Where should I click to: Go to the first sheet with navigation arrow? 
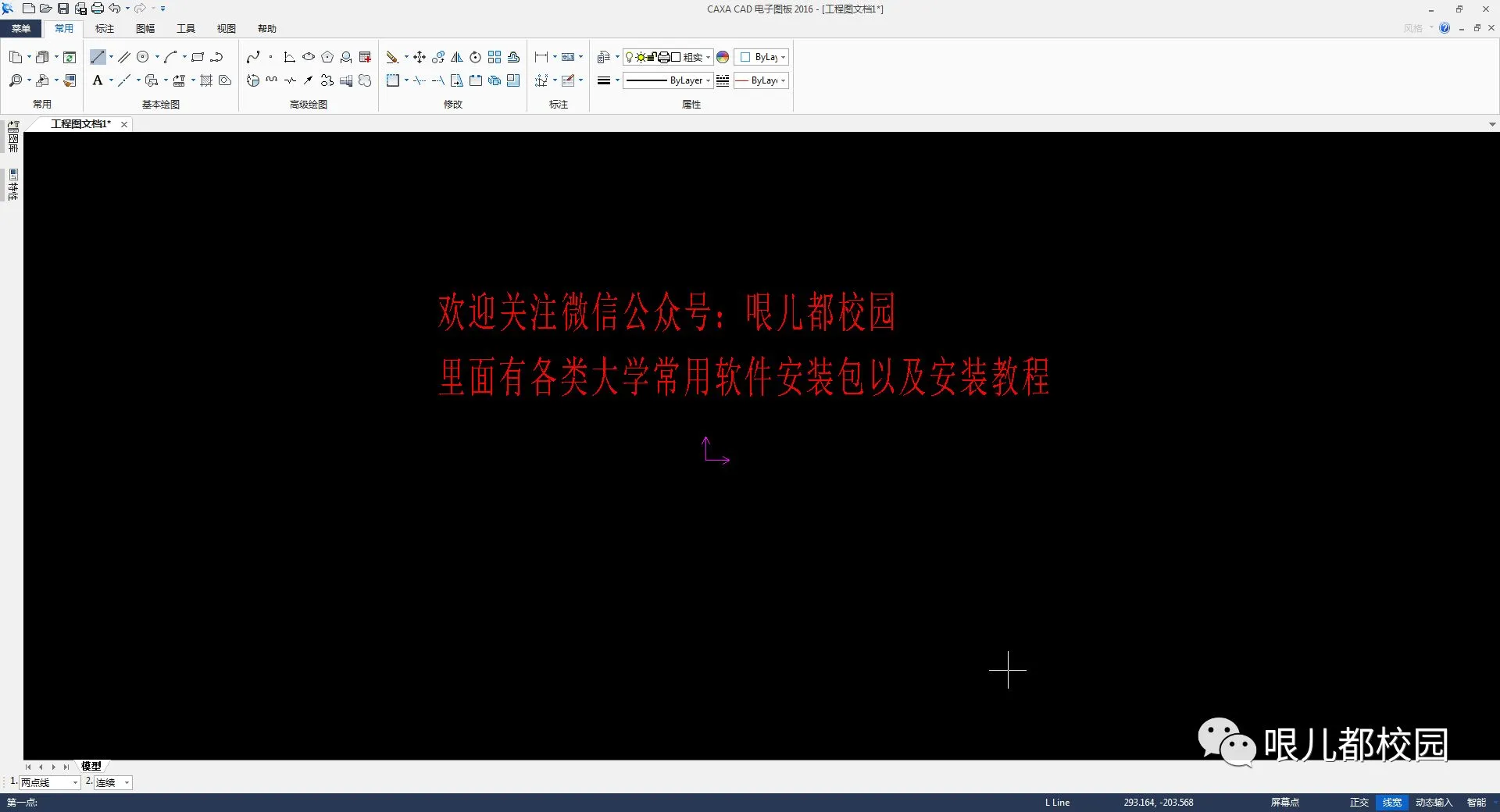point(28,767)
